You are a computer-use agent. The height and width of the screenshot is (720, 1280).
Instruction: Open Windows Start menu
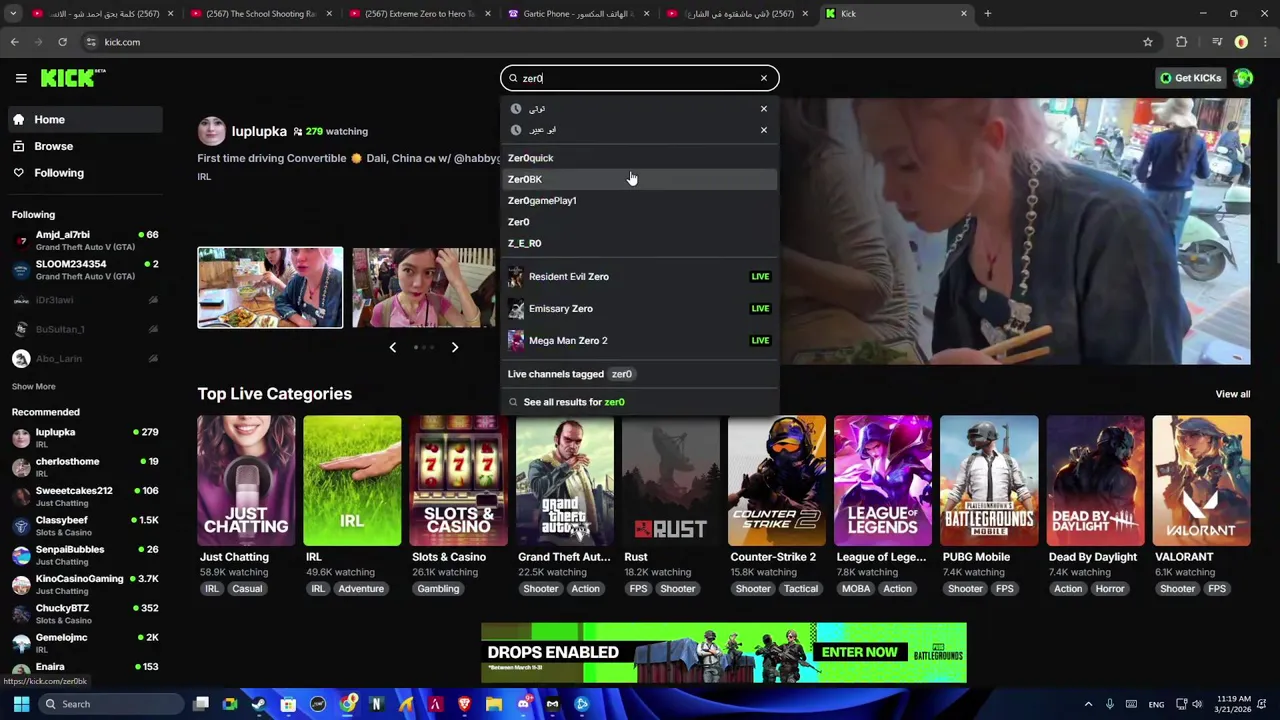[x=21, y=704]
